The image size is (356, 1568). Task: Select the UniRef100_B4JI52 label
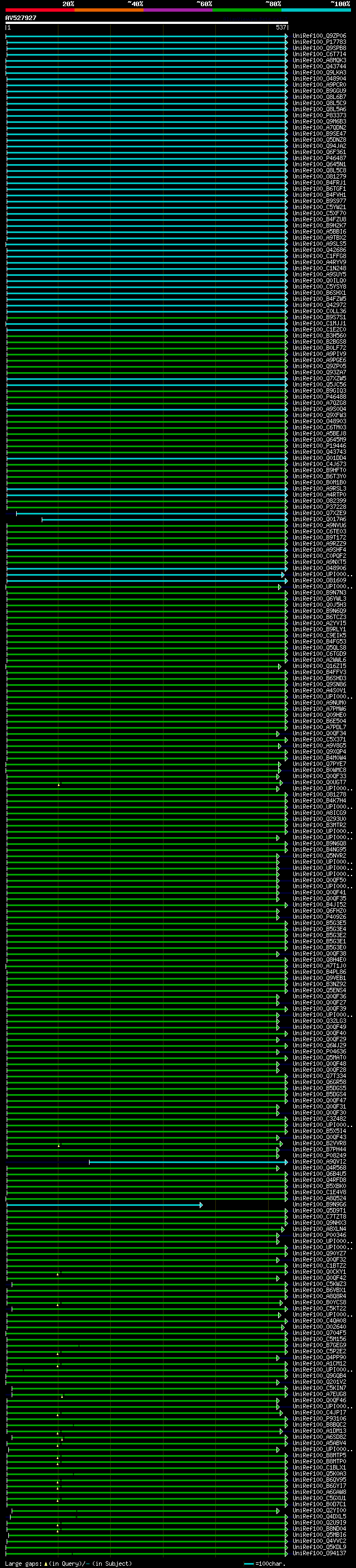pos(319,905)
